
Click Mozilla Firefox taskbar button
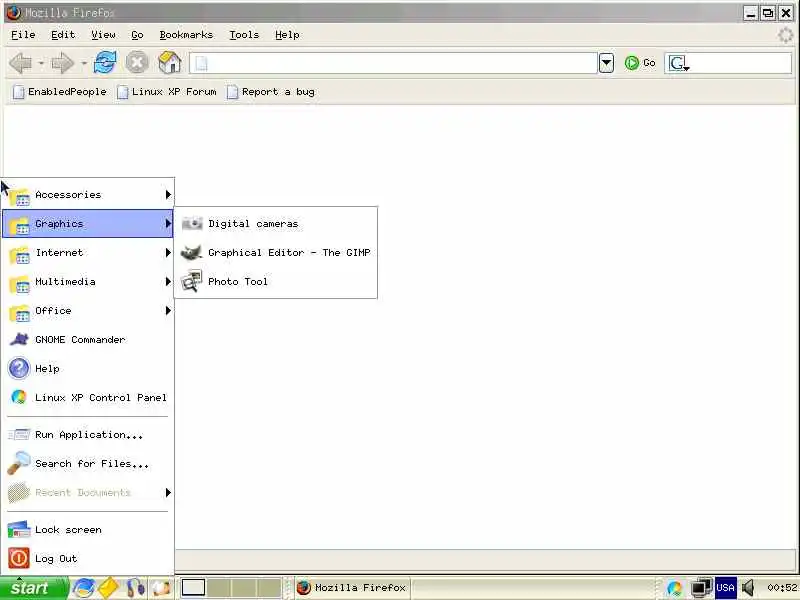[x=352, y=588]
